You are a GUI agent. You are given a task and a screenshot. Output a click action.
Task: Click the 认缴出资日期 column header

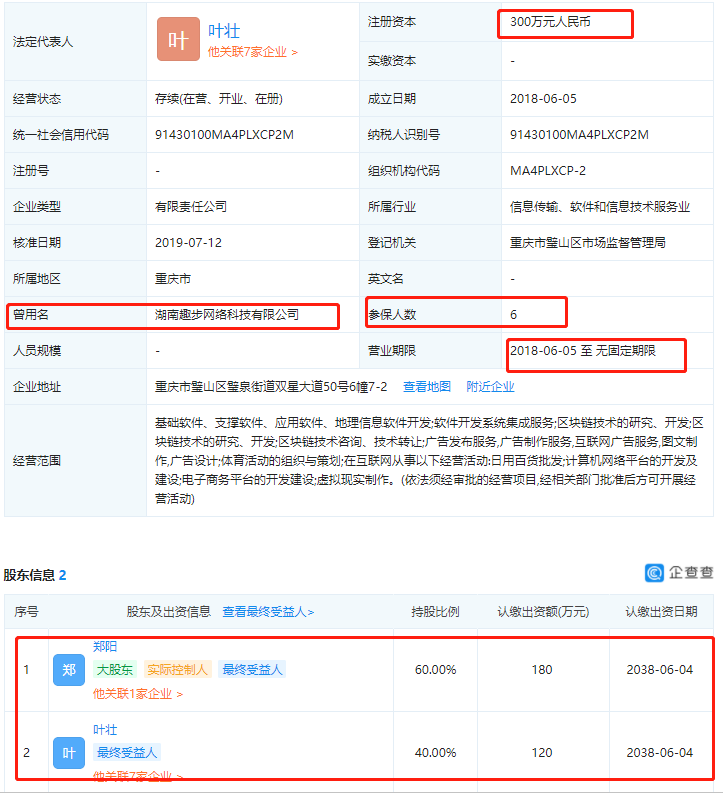661,612
